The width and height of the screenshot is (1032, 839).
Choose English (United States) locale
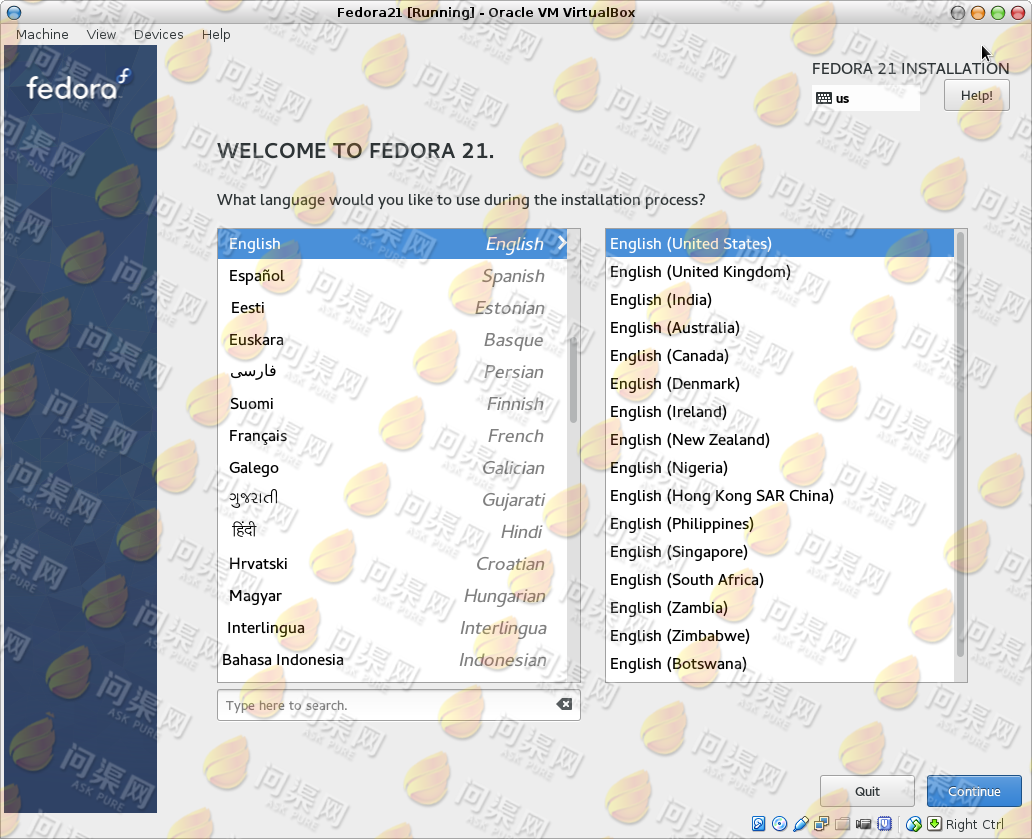(x=780, y=243)
